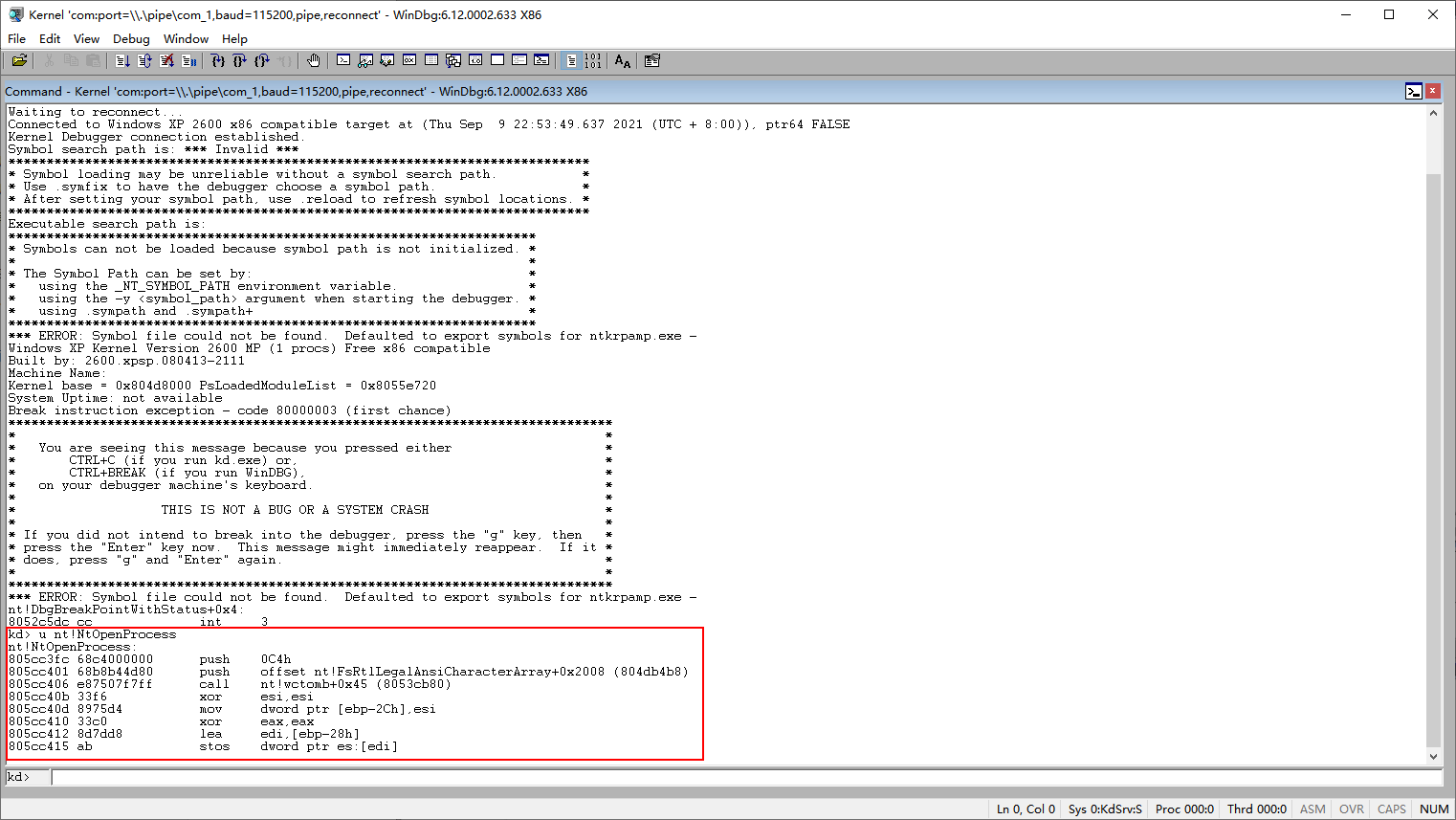Viewport: 1456px width, 820px height.
Task: Click the Restart debugging icon
Action: [x=145, y=60]
